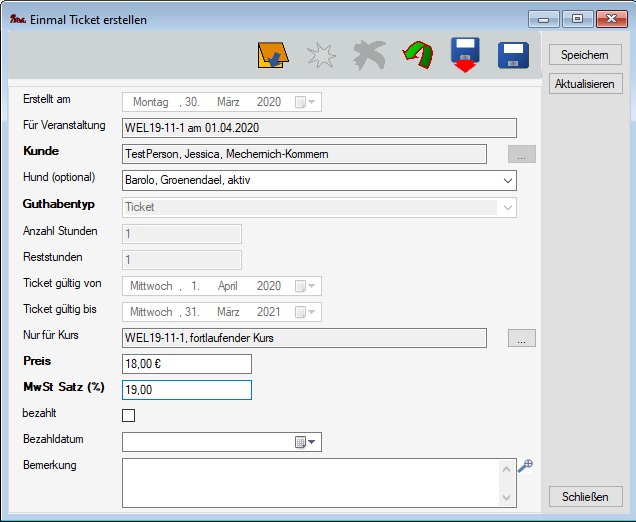The image size is (636, 522).
Task: Click the green undo arrow icon
Action: pyautogui.click(x=417, y=56)
